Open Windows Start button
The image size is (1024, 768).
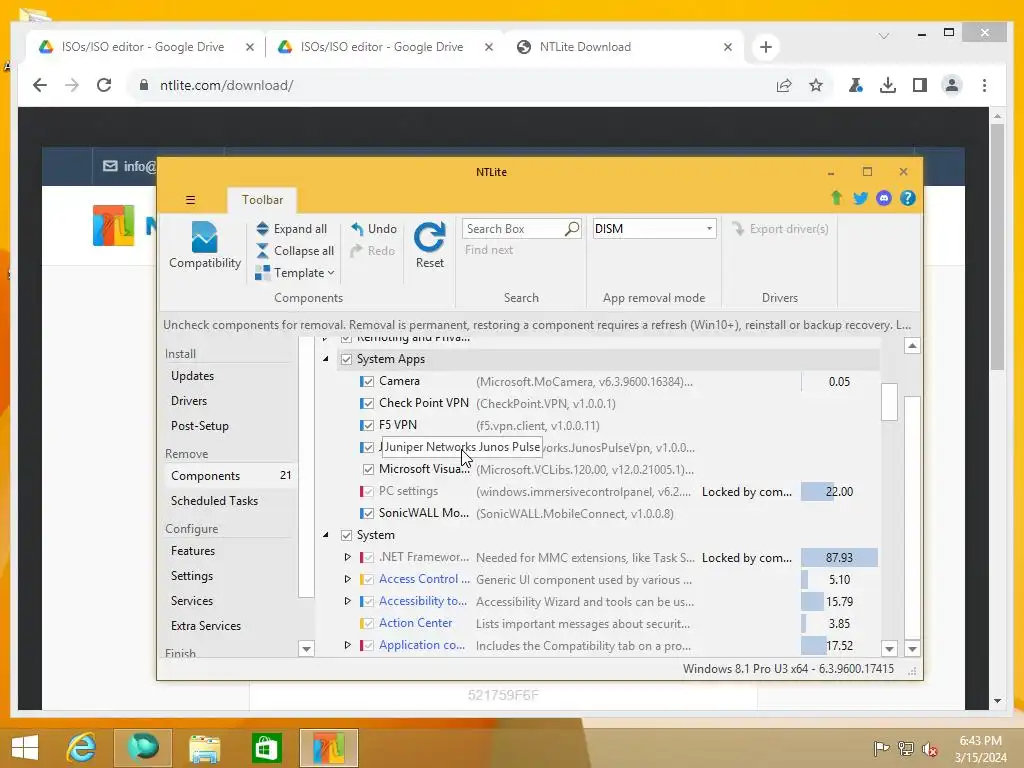pos(25,747)
